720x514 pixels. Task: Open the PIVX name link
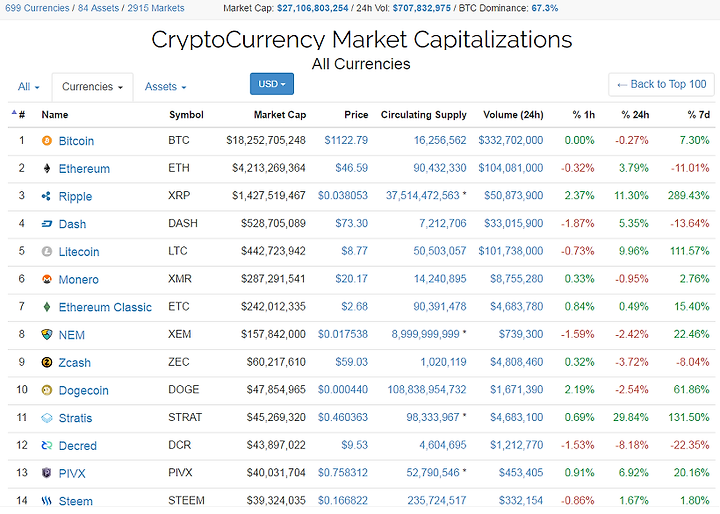(x=72, y=474)
